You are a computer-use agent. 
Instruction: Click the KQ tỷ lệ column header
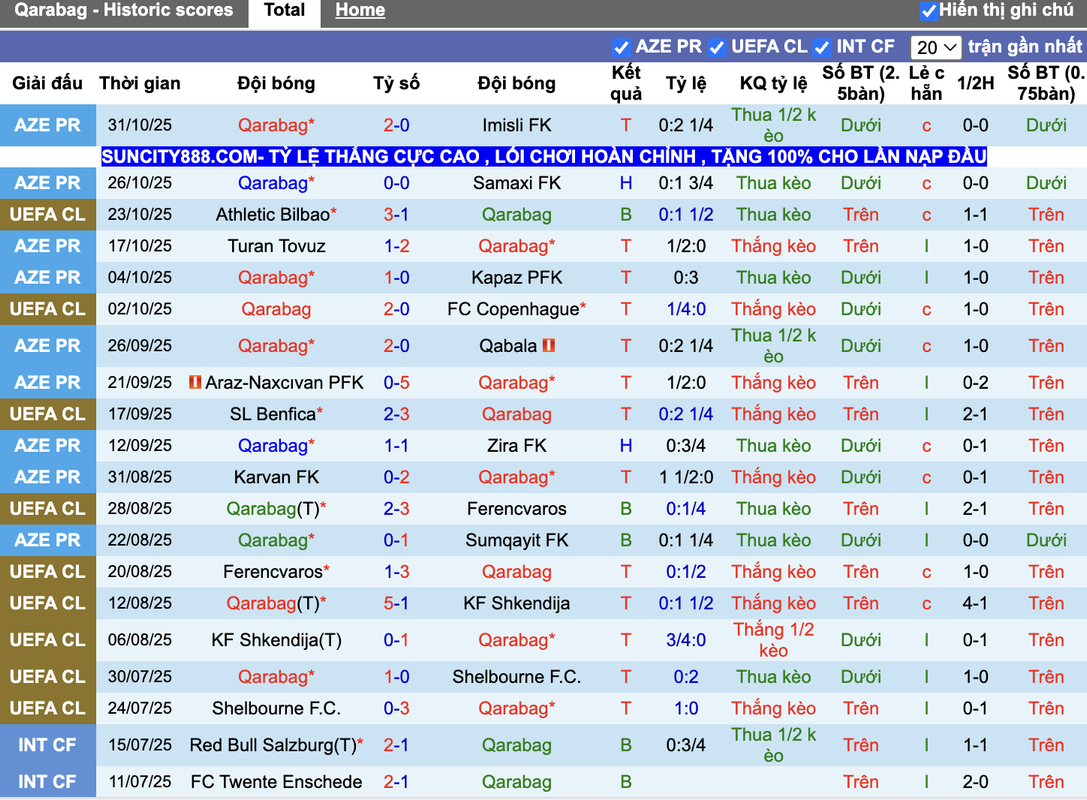774,83
